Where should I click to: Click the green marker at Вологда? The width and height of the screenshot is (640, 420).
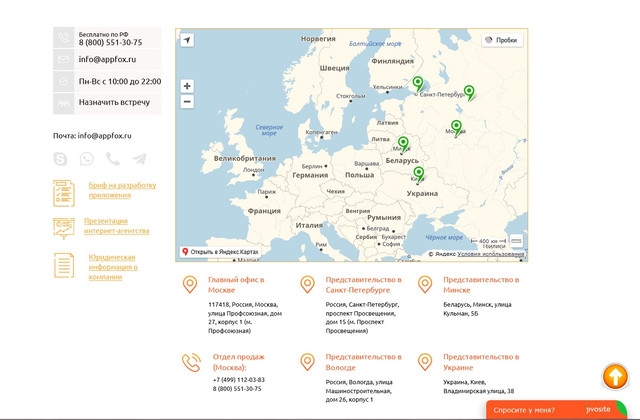pos(469,93)
